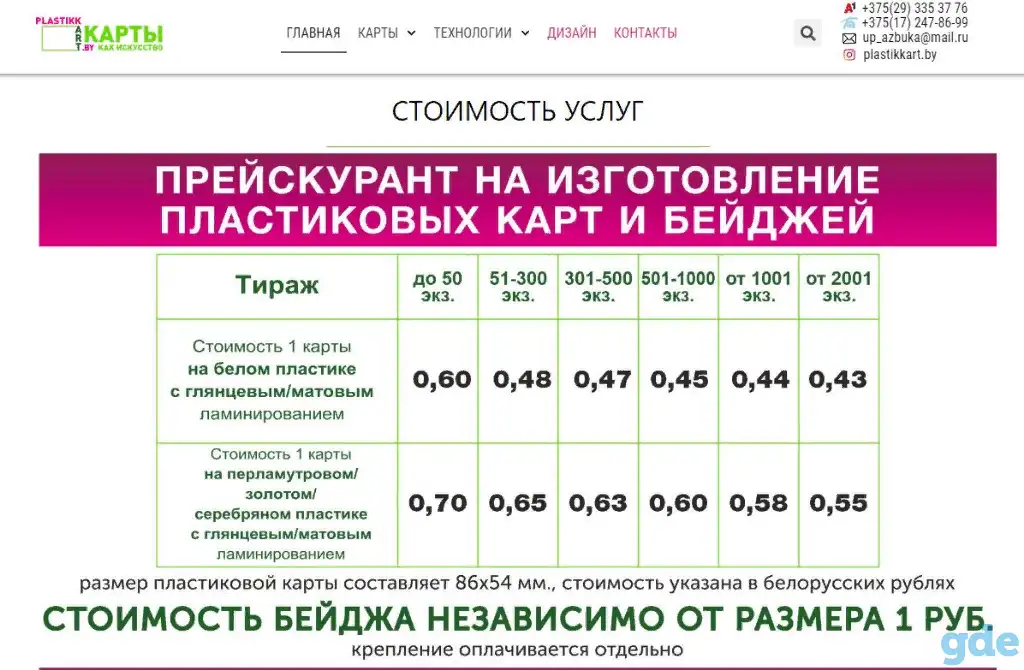Click the price 0,44
The height and width of the screenshot is (670, 1024).
(x=760, y=379)
